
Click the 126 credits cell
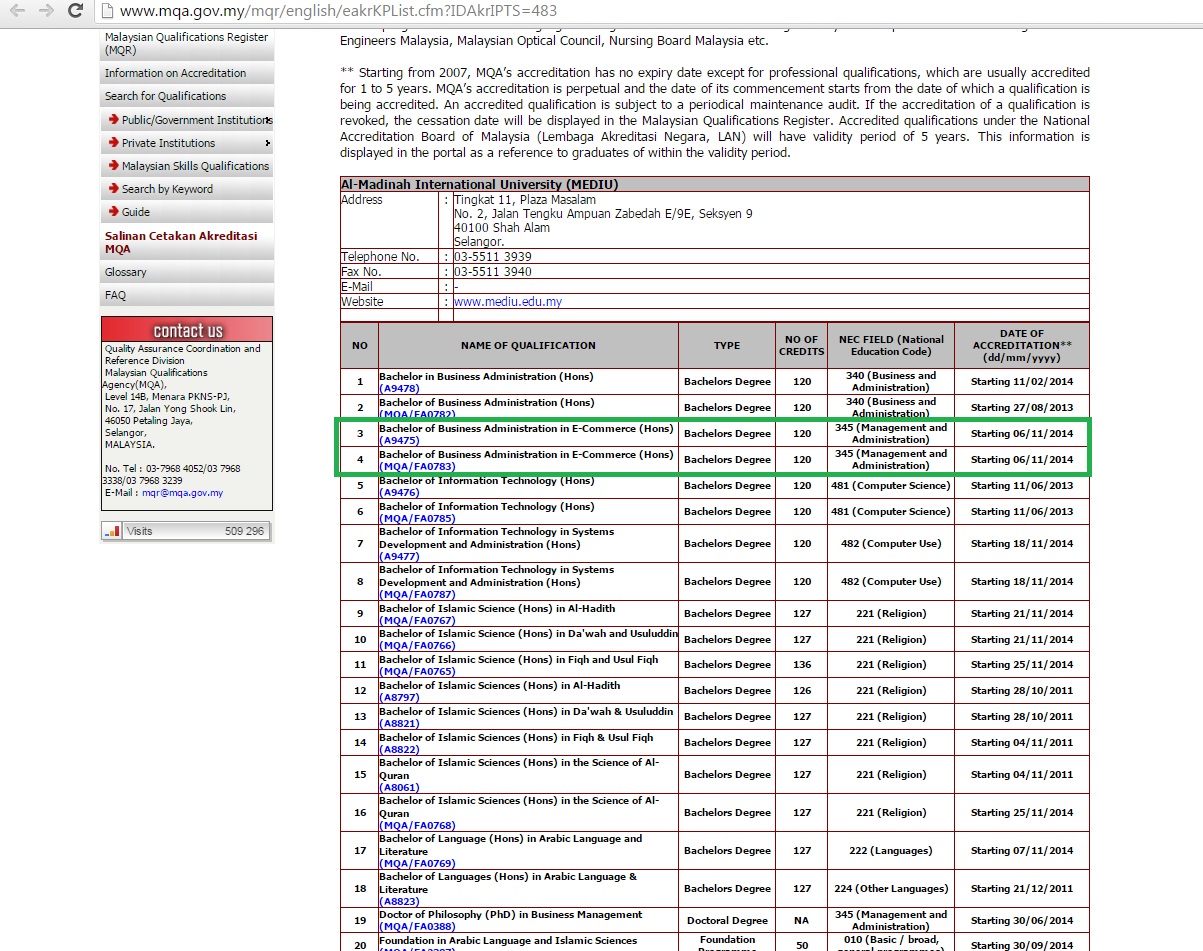[802, 691]
